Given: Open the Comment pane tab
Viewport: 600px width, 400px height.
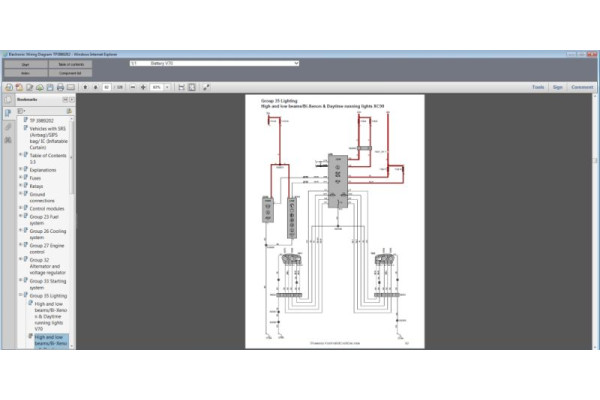Looking at the screenshot, I should pos(582,87).
